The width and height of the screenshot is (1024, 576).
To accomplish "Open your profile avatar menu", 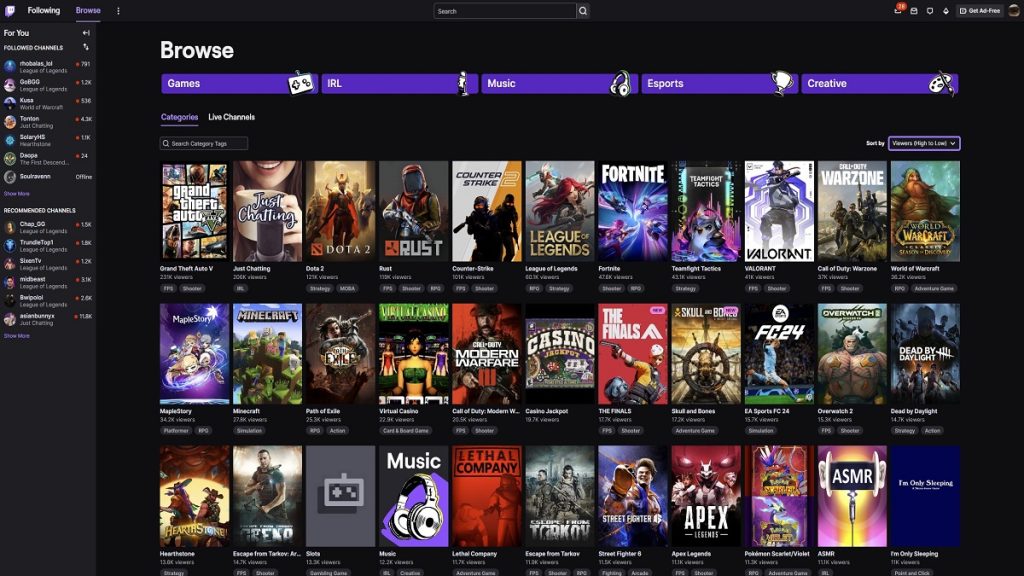I will point(1012,10).
